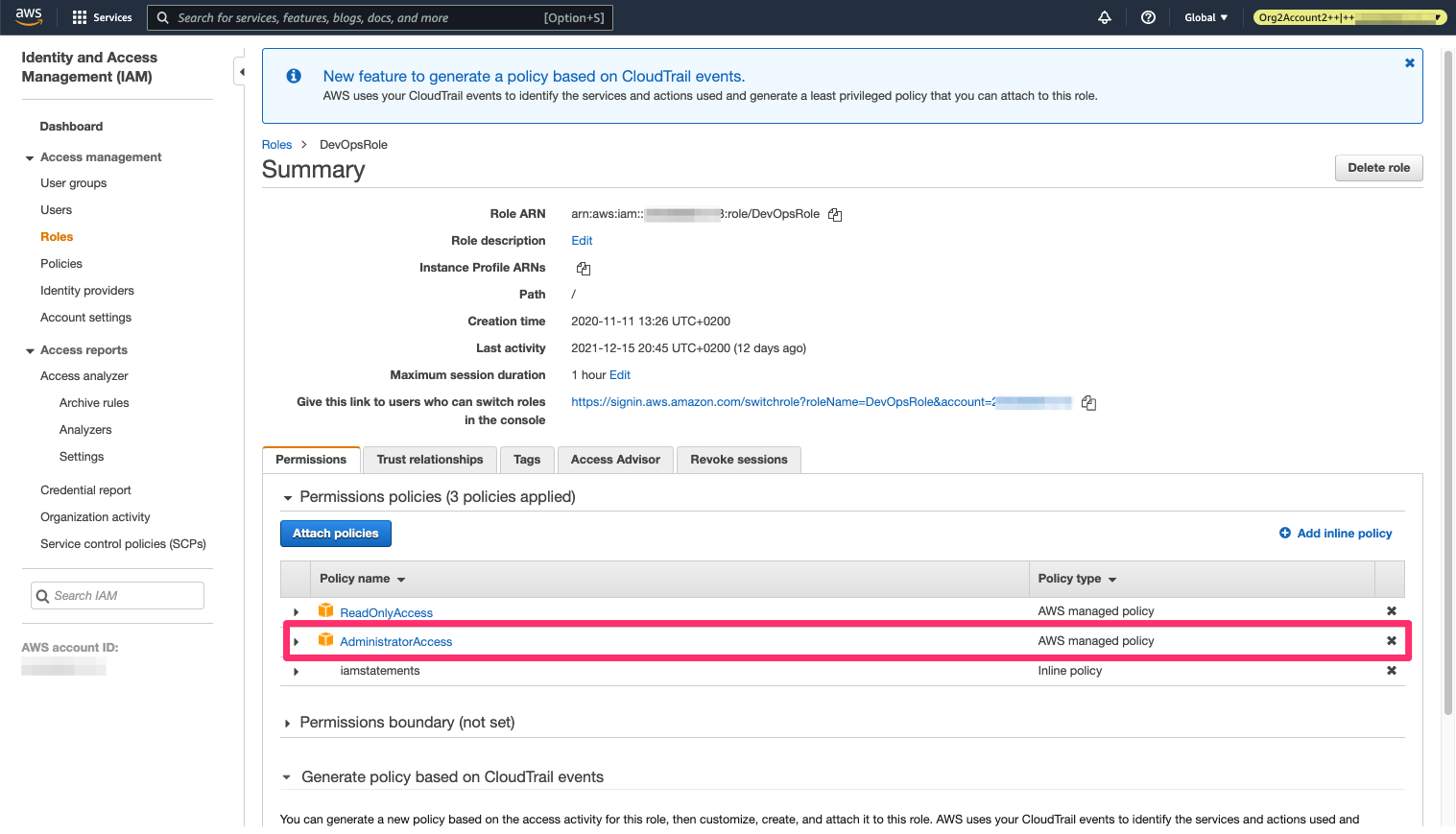Open the new CloudTrail policy feature link
This screenshot has height=834, width=1456.
click(534, 76)
